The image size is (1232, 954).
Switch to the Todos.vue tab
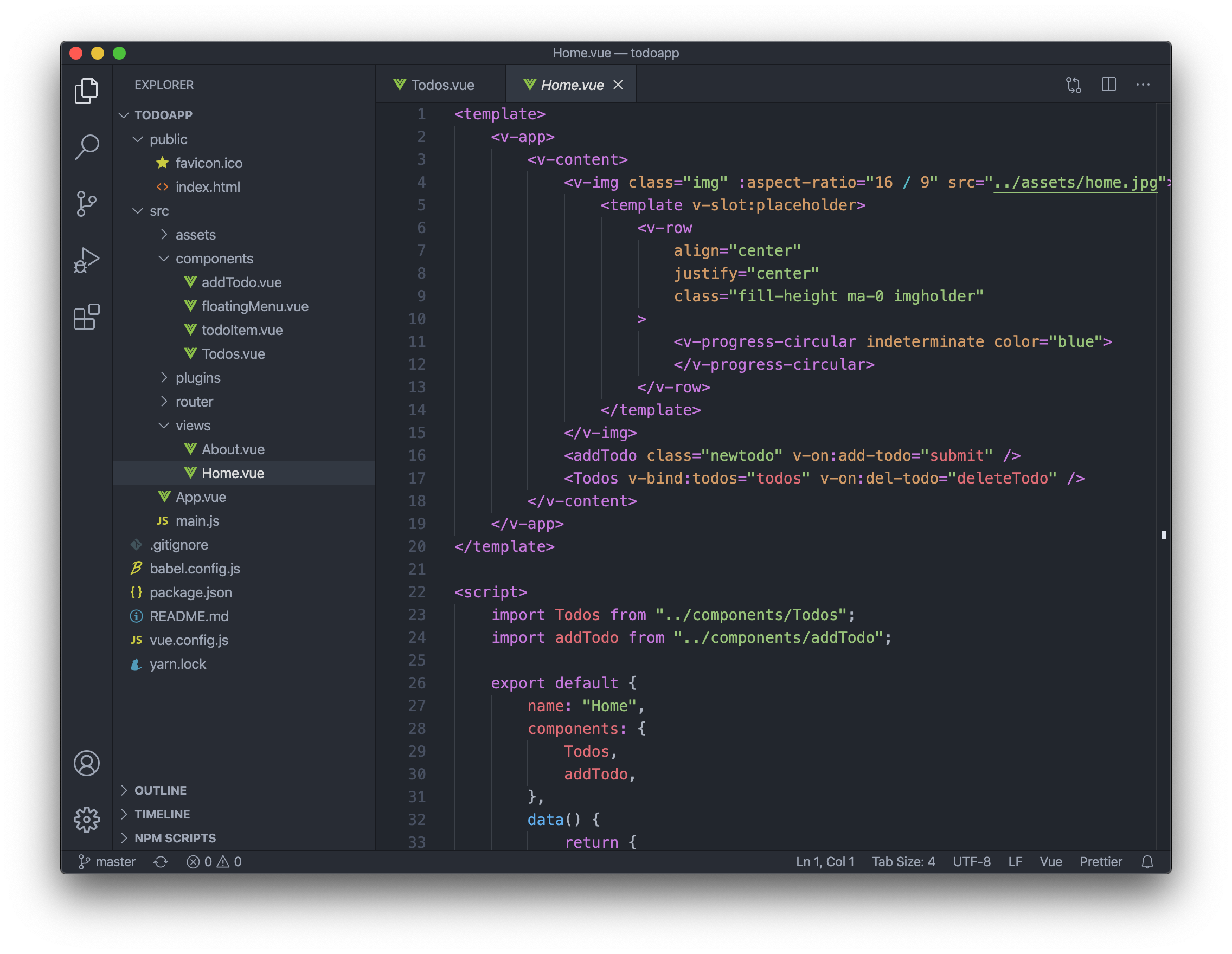pos(441,85)
